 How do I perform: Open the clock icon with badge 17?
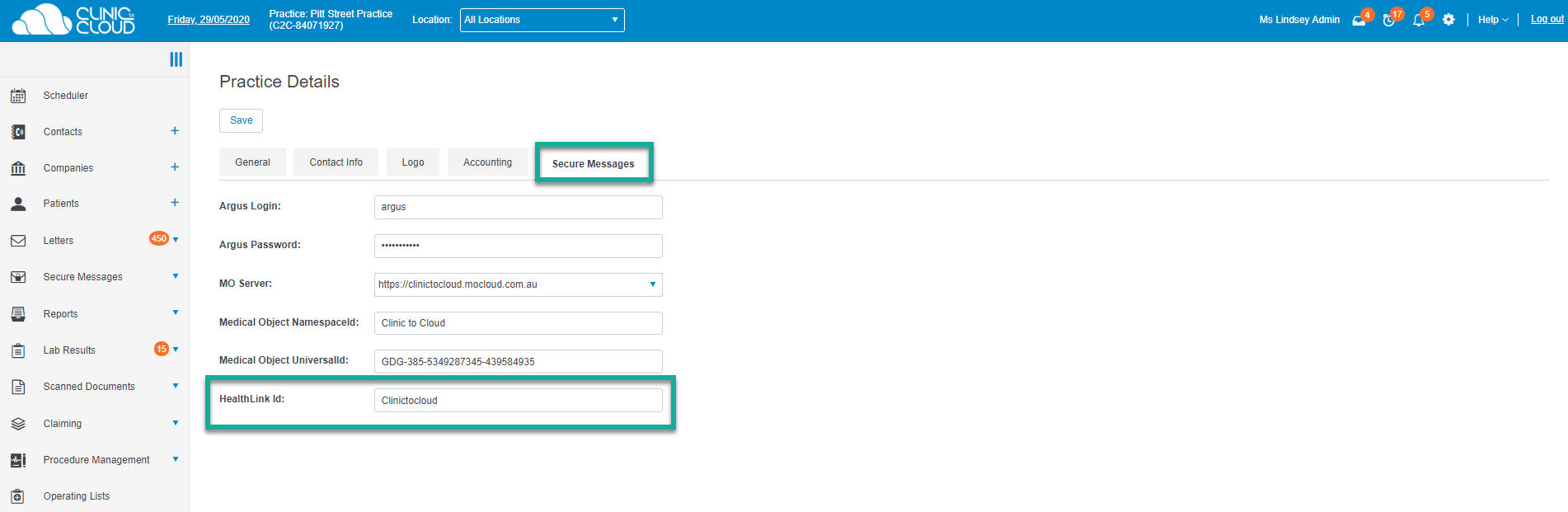[1389, 20]
